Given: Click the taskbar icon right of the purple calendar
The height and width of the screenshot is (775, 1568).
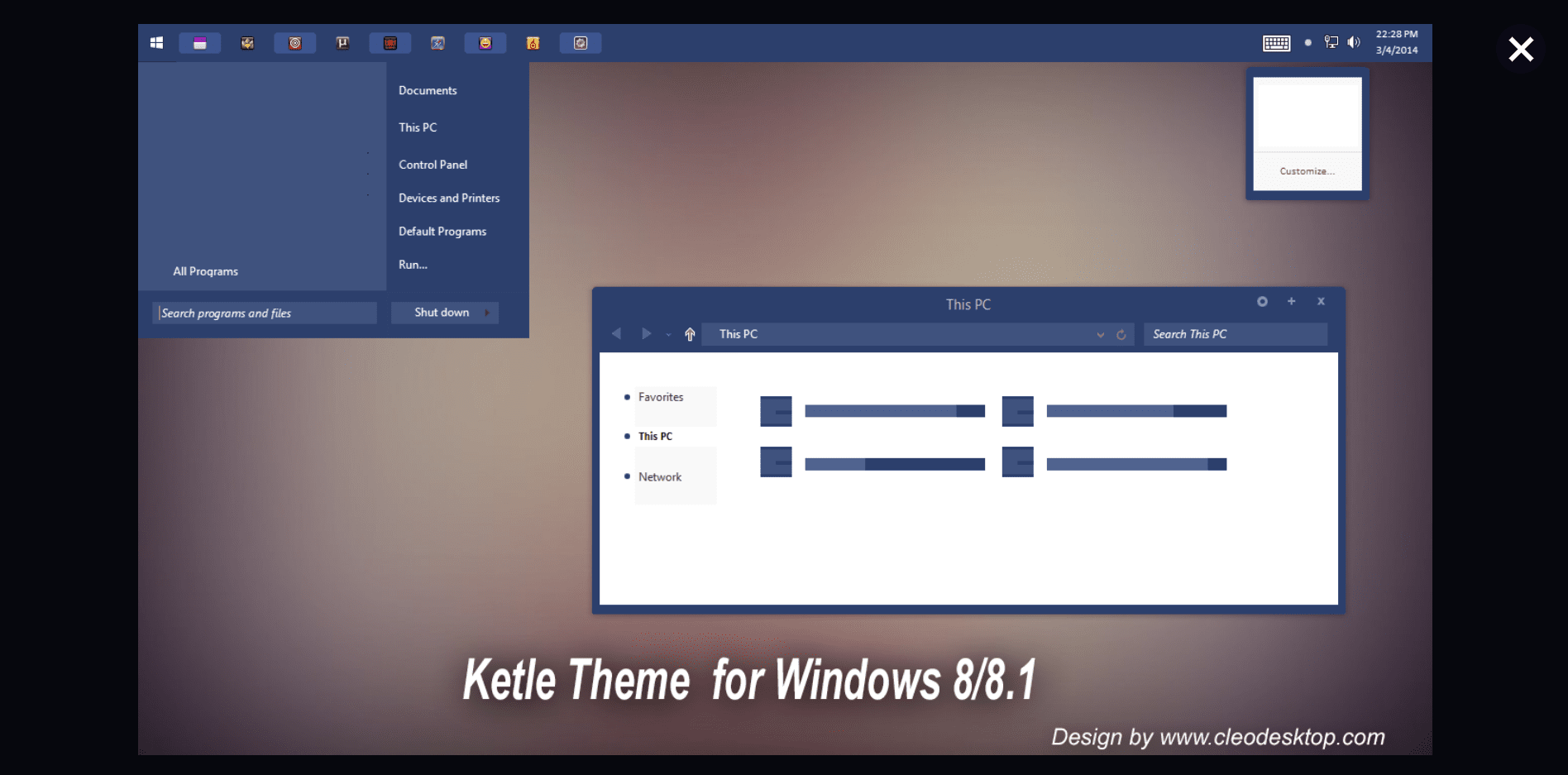Looking at the screenshot, I should [x=247, y=43].
